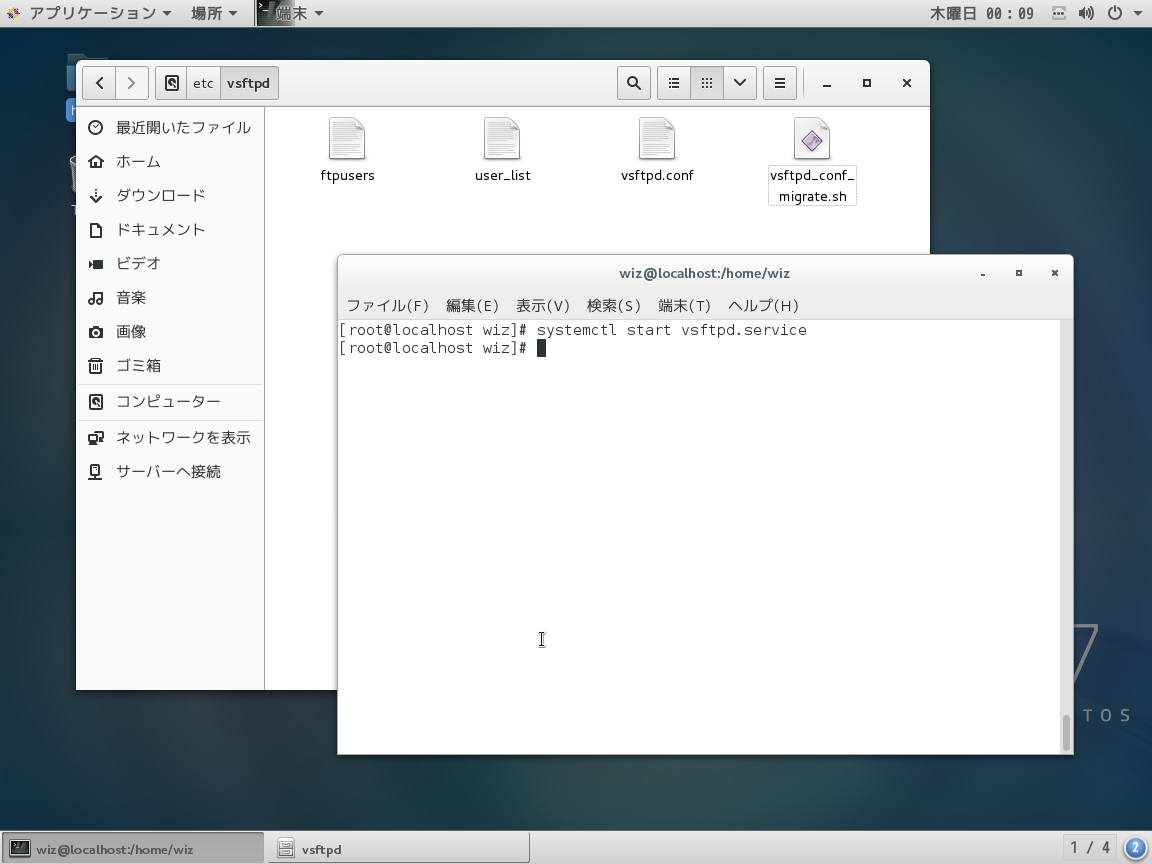Maximize the file manager window
This screenshot has width=1152, height=864.
point(866,83)
